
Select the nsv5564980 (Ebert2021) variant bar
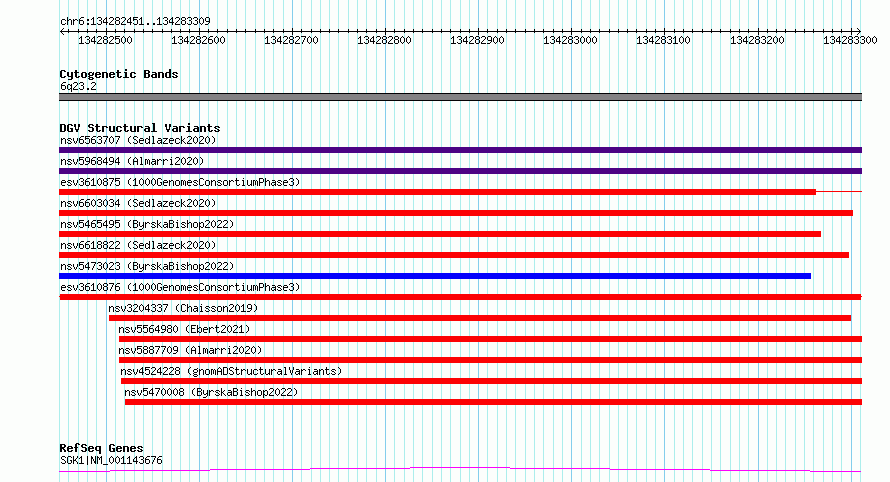click(490, 339)
